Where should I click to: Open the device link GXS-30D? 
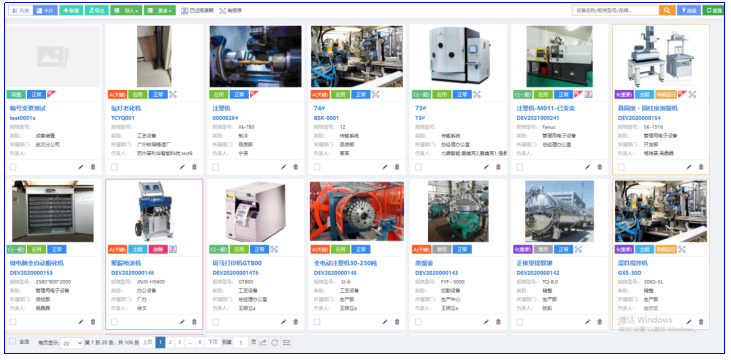tap(629, 273)
